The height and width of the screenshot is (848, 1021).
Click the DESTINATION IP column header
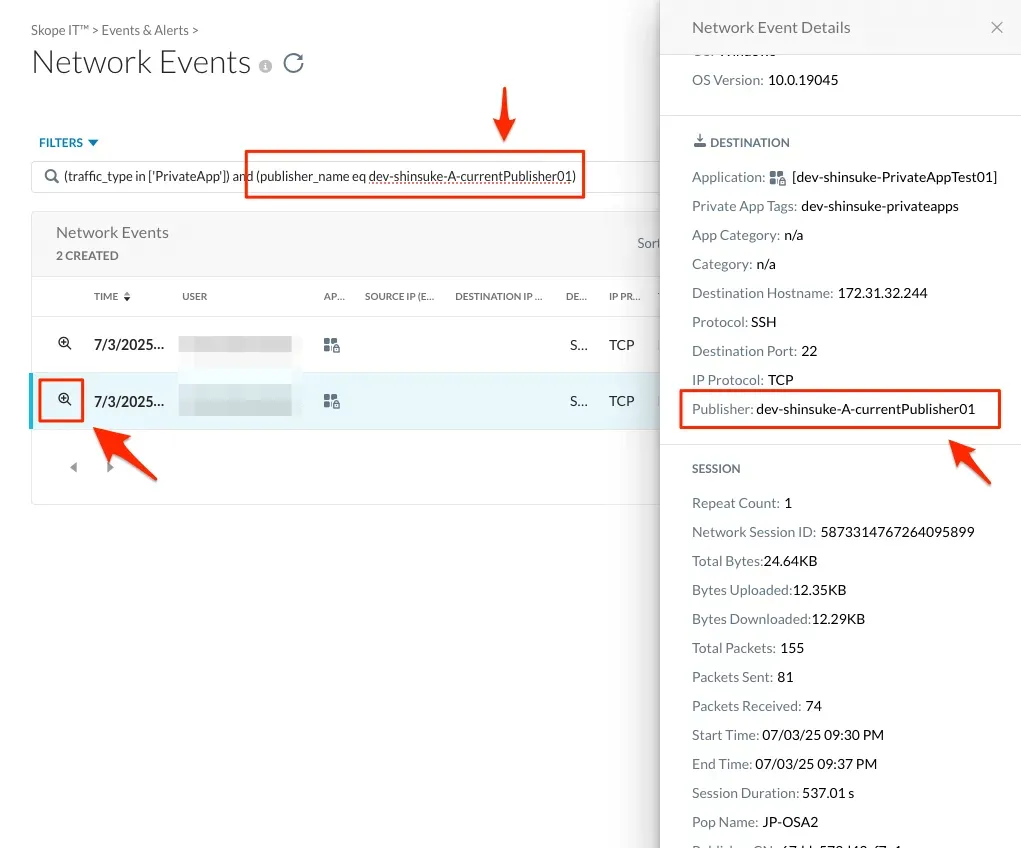tap(498, 297)
